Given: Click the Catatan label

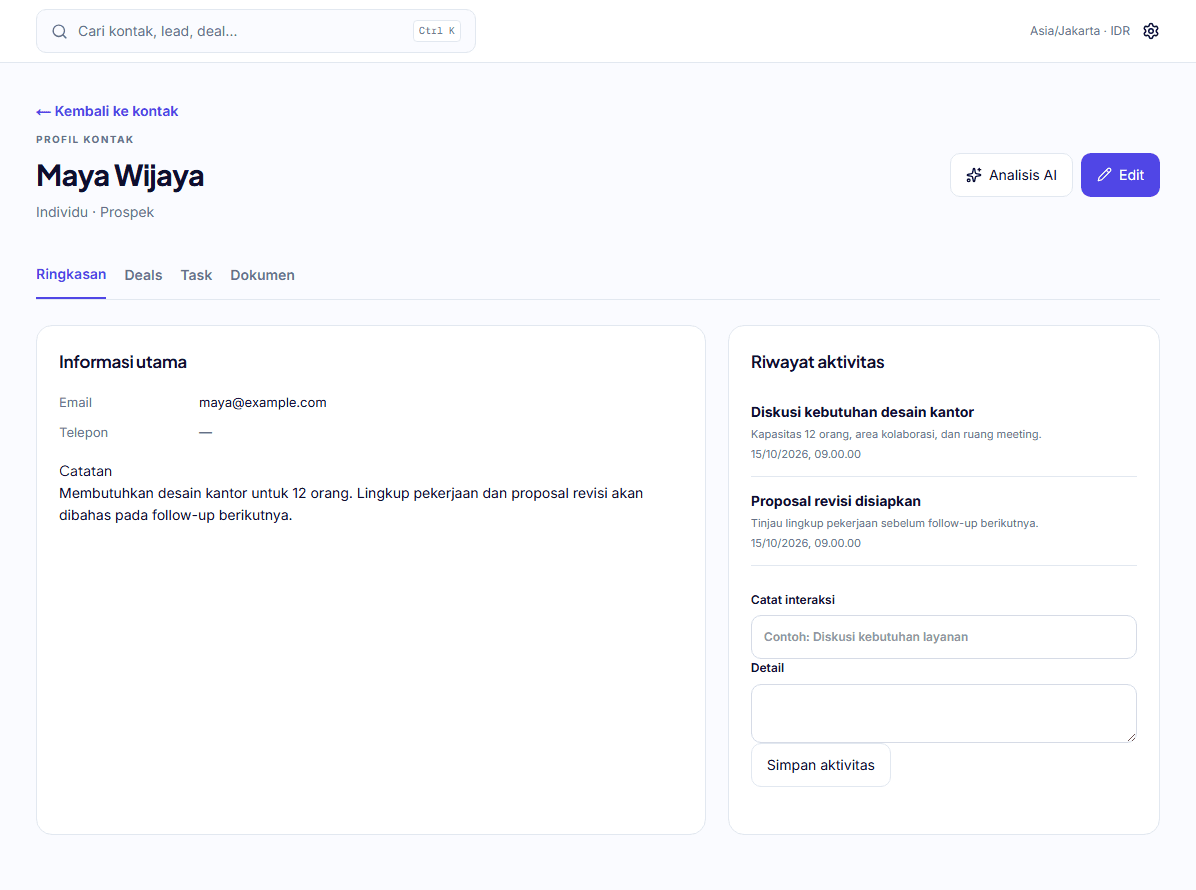Looking at the screenshot, I should click(85, 471).
